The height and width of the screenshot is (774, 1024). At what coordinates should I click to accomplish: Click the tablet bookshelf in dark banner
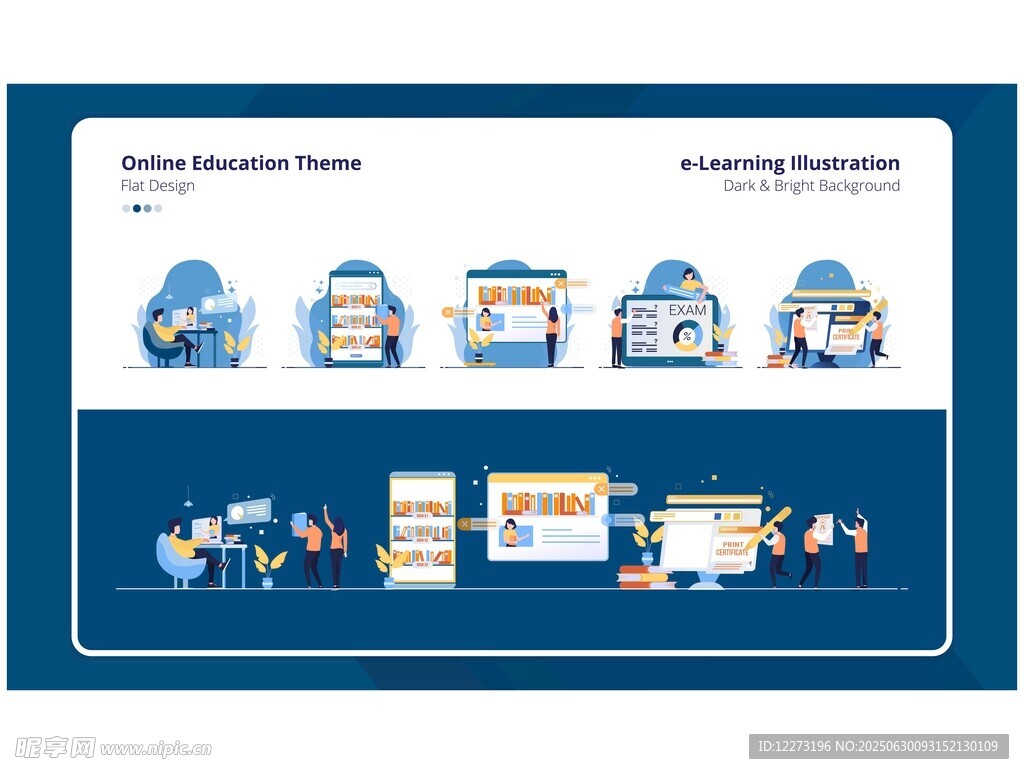422,529
